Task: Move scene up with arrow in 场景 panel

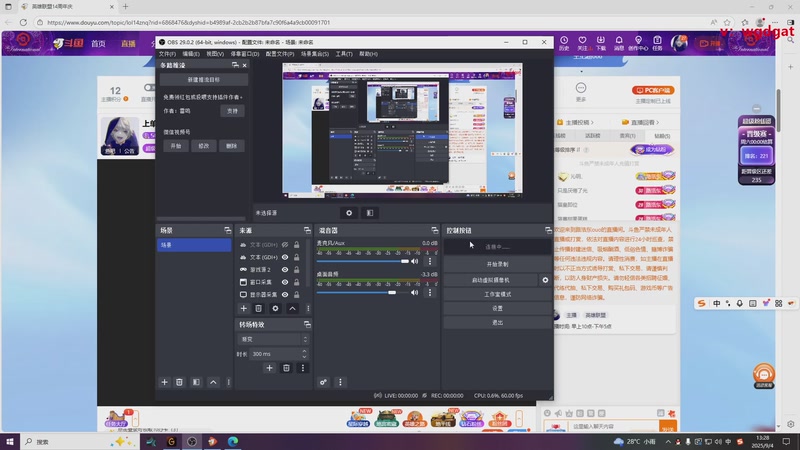Action: click(213, 382)
